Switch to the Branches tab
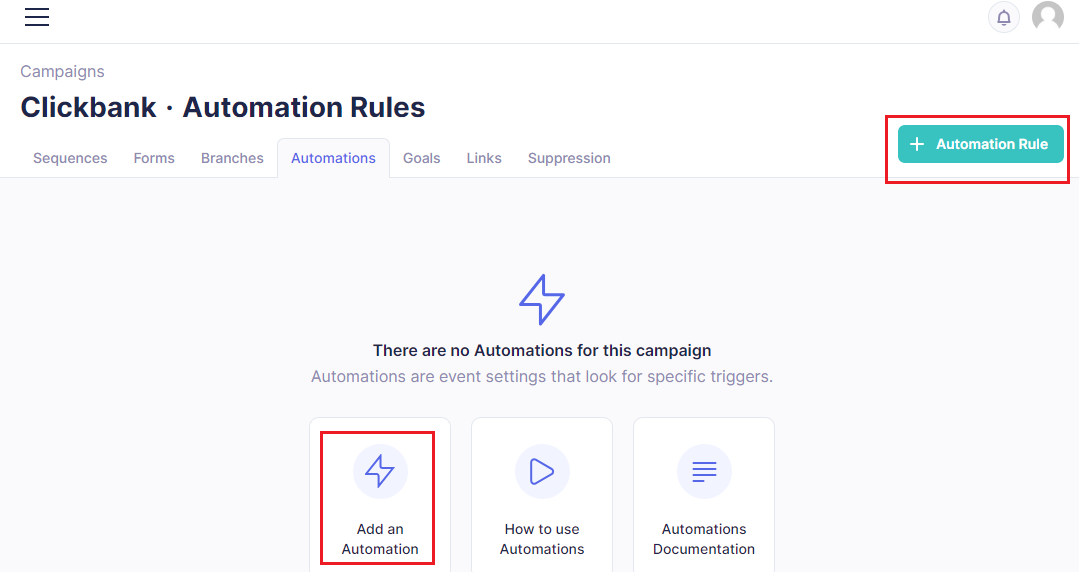This screenshot has width=1079, height=573. coord(232,158)
